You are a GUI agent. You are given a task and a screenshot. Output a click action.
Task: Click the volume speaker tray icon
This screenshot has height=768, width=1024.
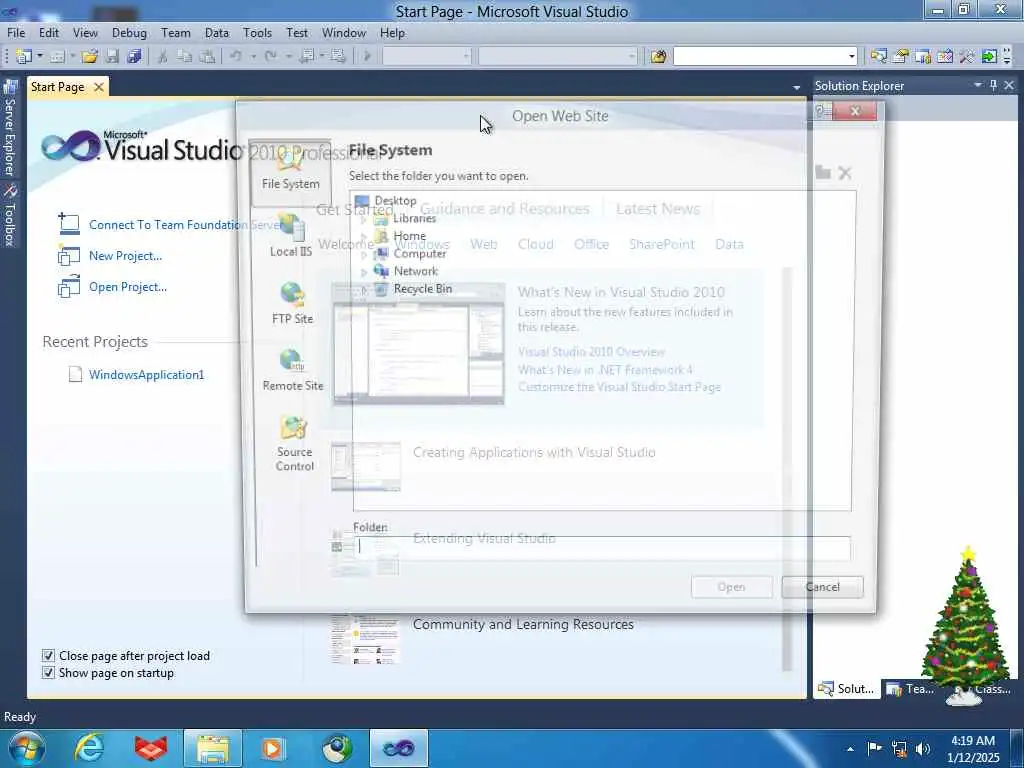923,749
